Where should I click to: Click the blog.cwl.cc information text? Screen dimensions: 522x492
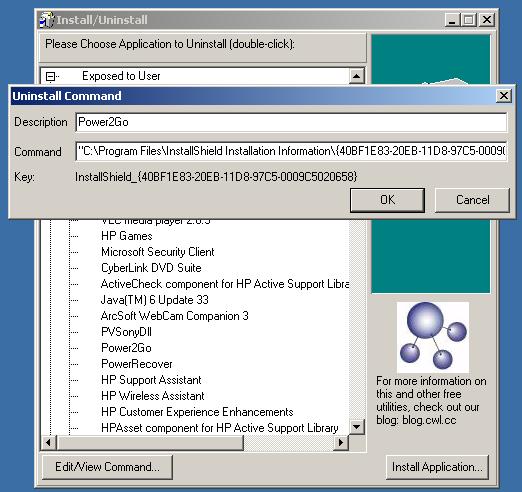(x=431, y=400)
